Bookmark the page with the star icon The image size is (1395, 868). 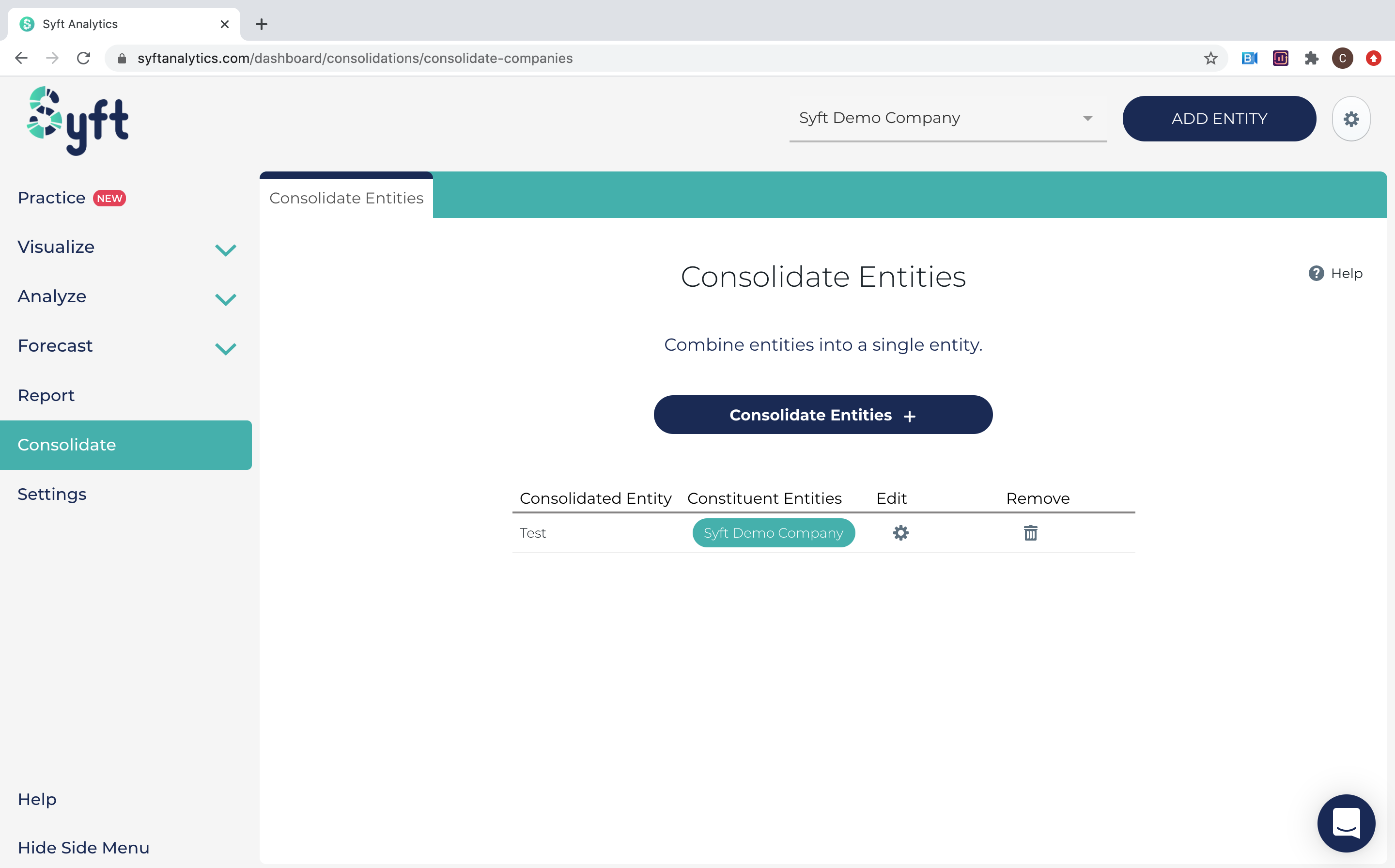tap(1210, 58)
